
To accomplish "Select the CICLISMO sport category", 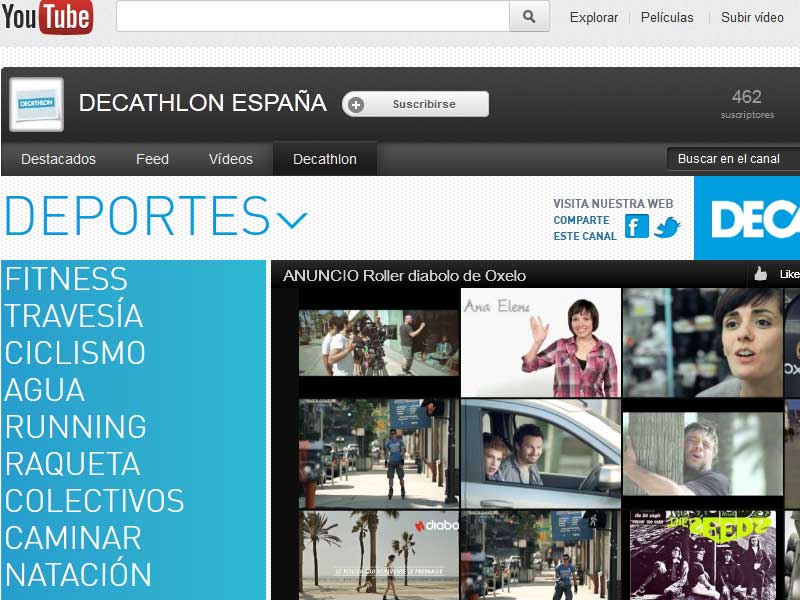I will 75,353.
